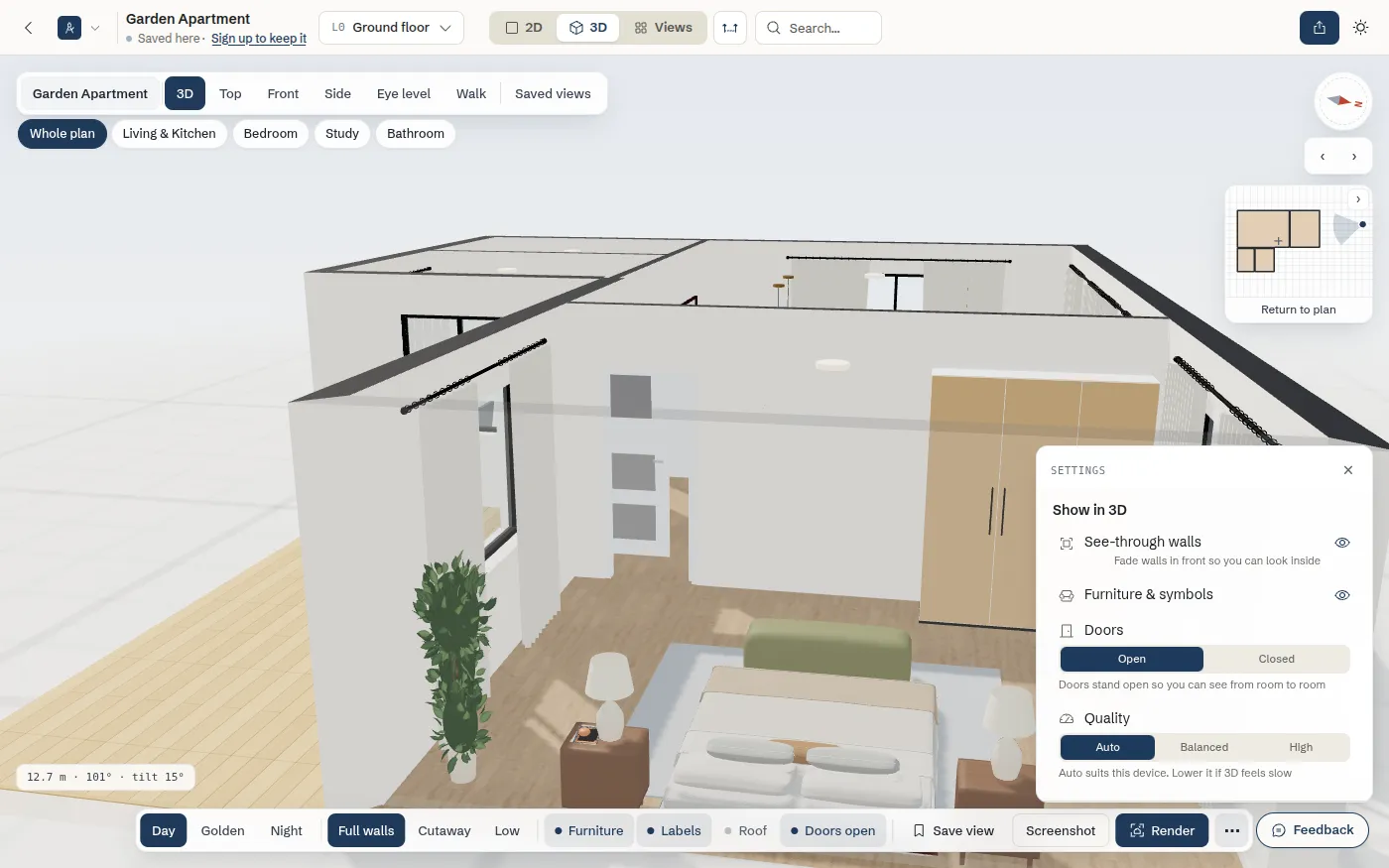Open the Views tab

664,28
